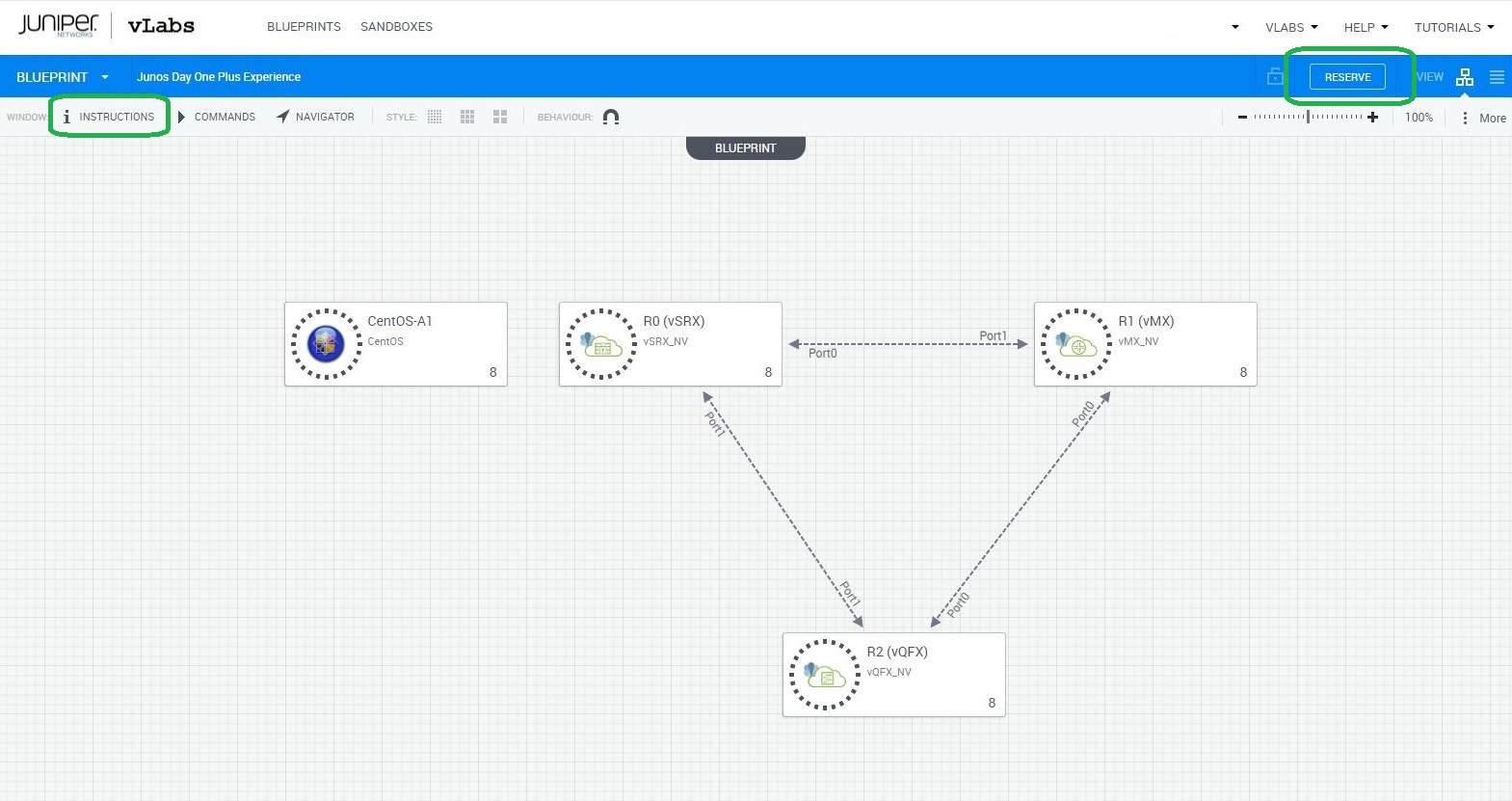The width and height of the screenshot is (1512, 801).
Task: Open the INSTRUCTIONS window
Action: click(109, 117)
